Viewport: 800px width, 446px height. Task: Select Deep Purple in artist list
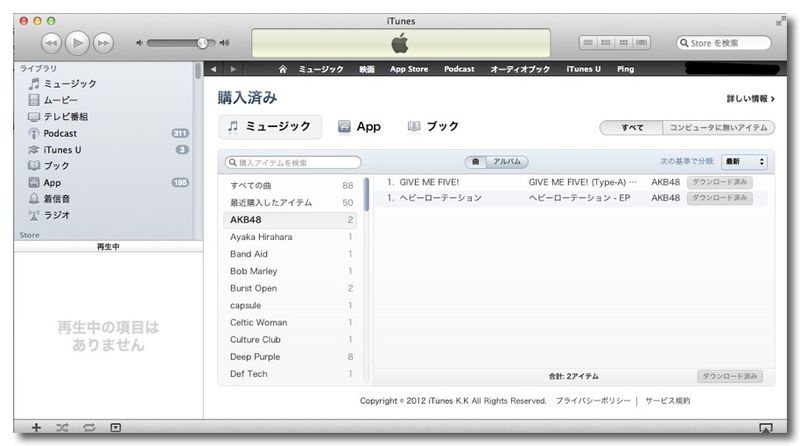pyautogui.click(x=290, y=357)
